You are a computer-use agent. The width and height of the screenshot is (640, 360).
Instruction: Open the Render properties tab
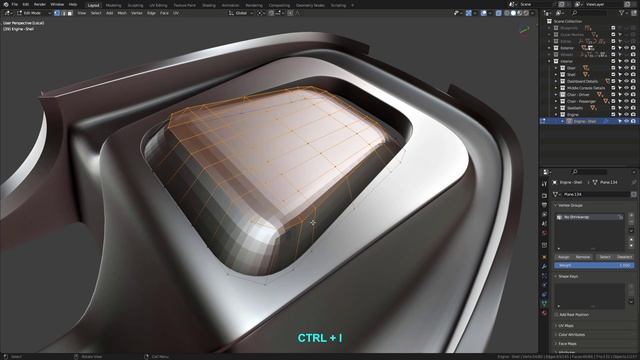click(544, 196)
